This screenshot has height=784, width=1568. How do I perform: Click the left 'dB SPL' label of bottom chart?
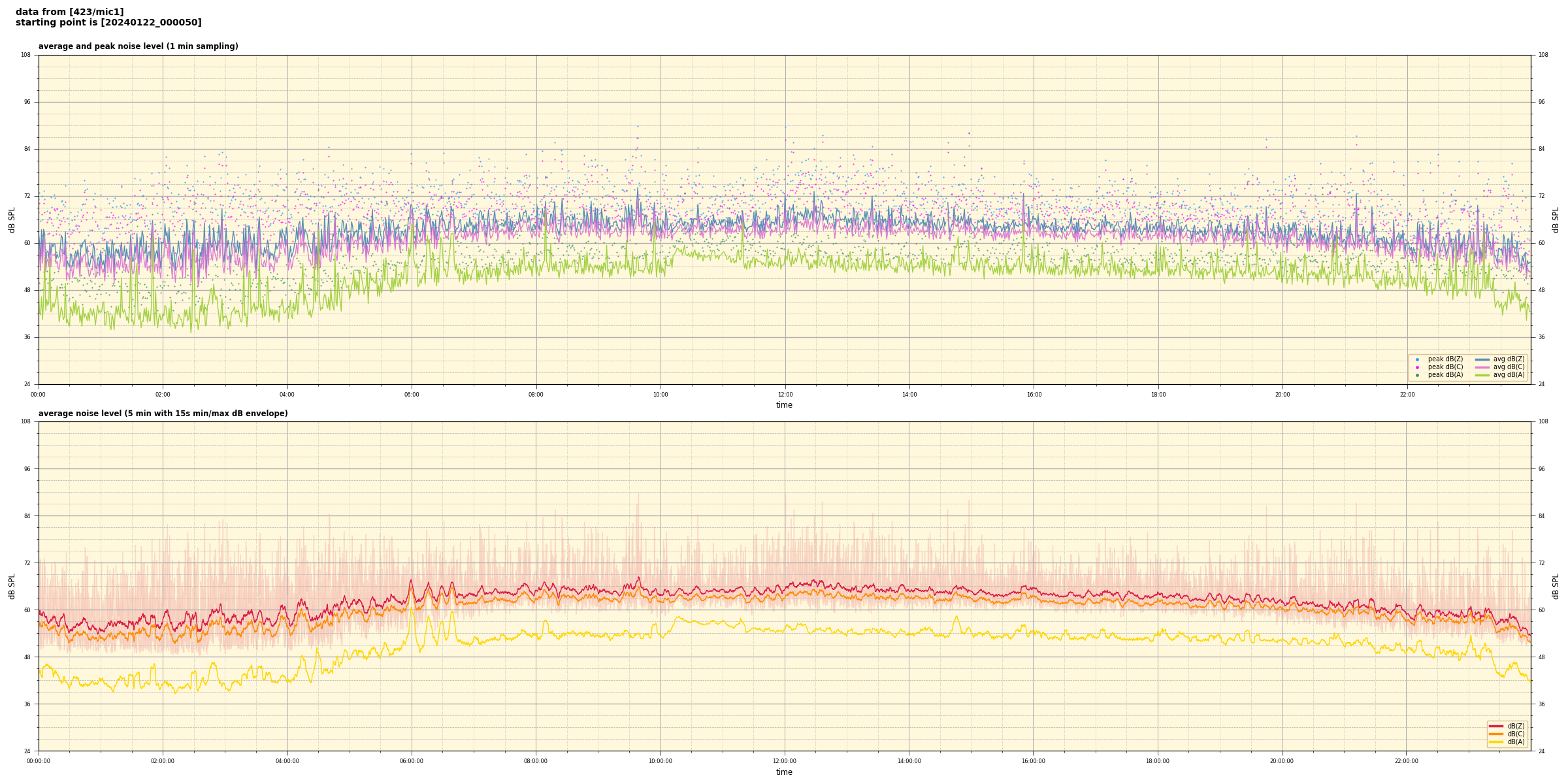(x=12, y=586)
